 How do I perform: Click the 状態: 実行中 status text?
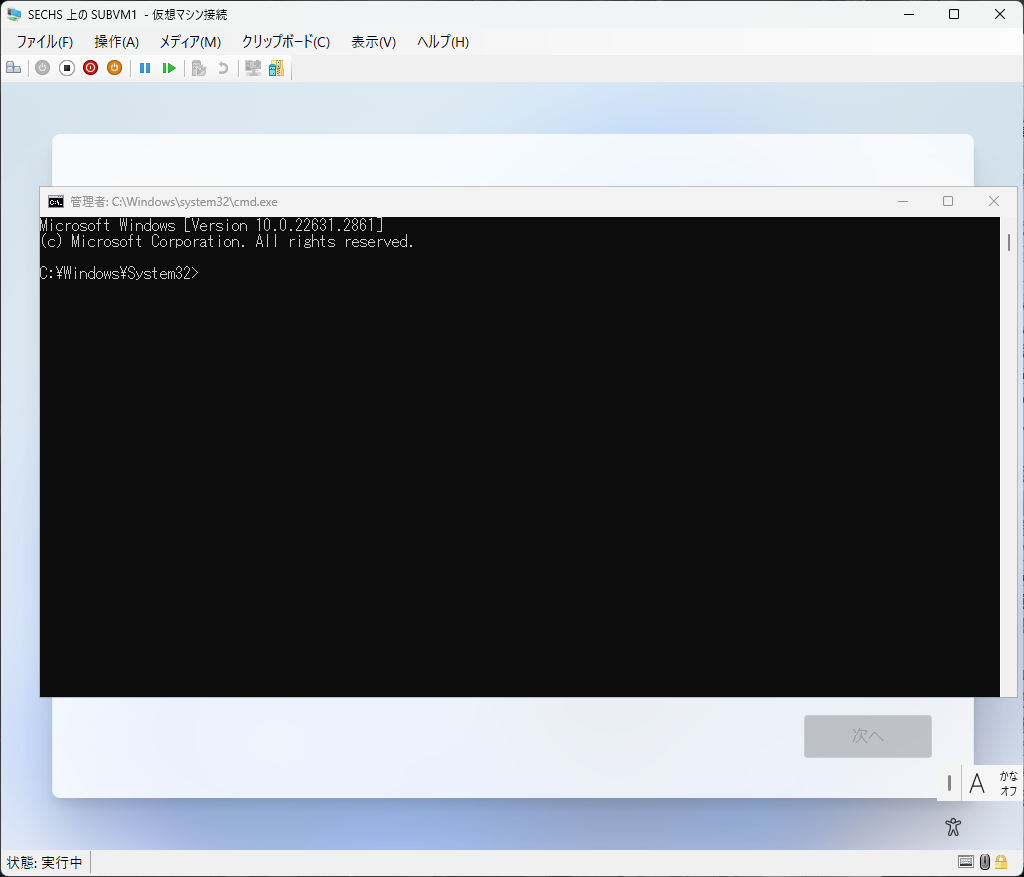pyautogui.click(x=44, y=863)
